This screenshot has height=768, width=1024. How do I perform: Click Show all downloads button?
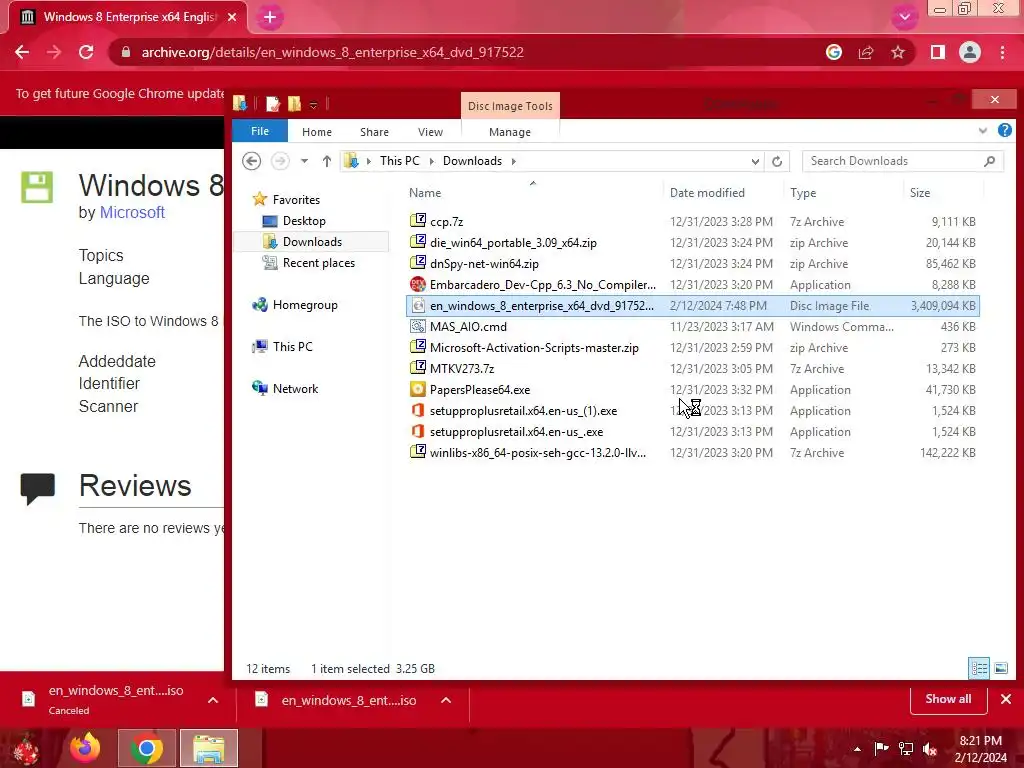pos(948,699)
